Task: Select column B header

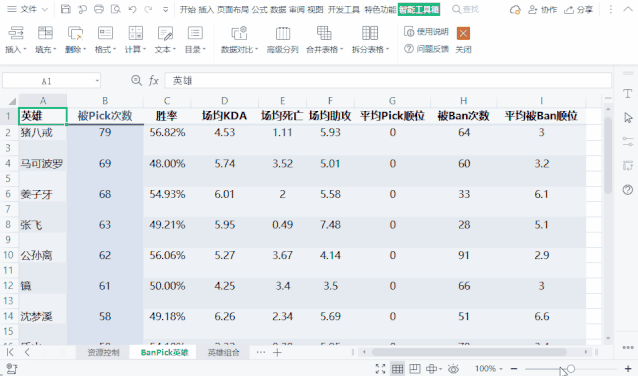Action: pos(105,101)
